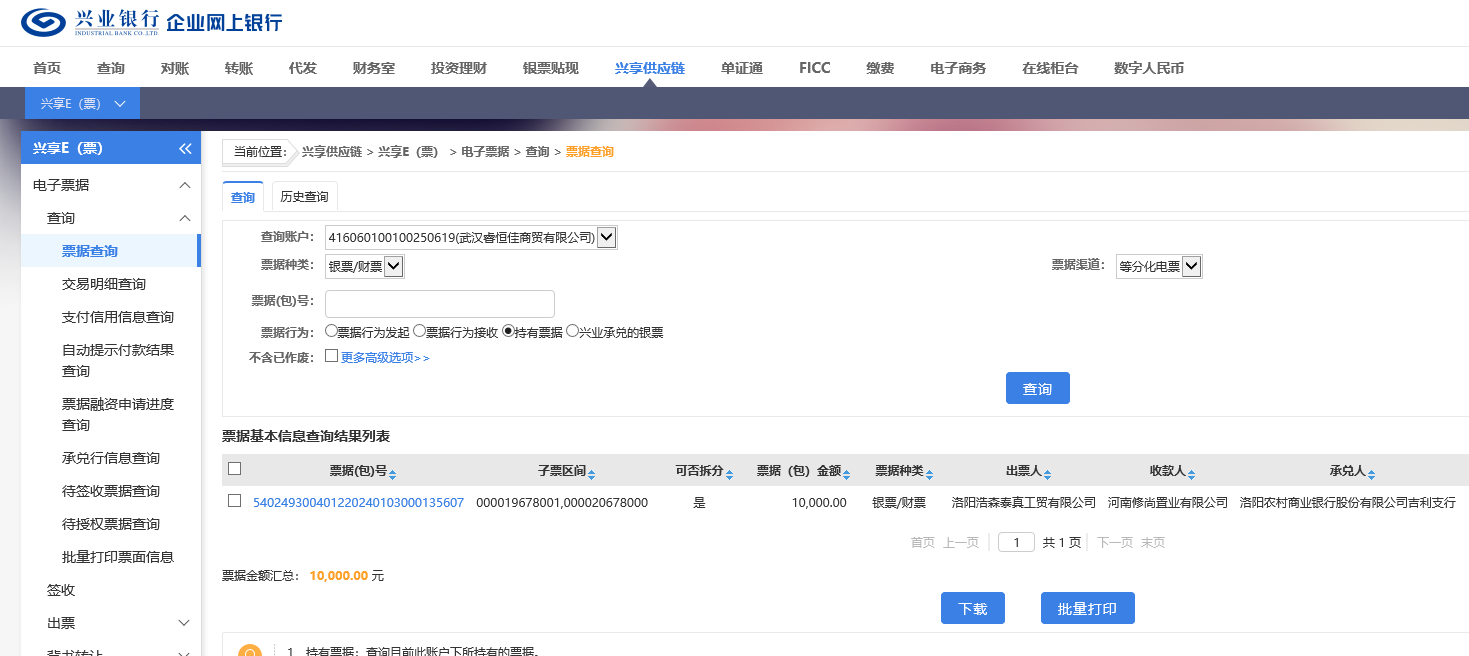Click the page number input box

[1016, 542]
